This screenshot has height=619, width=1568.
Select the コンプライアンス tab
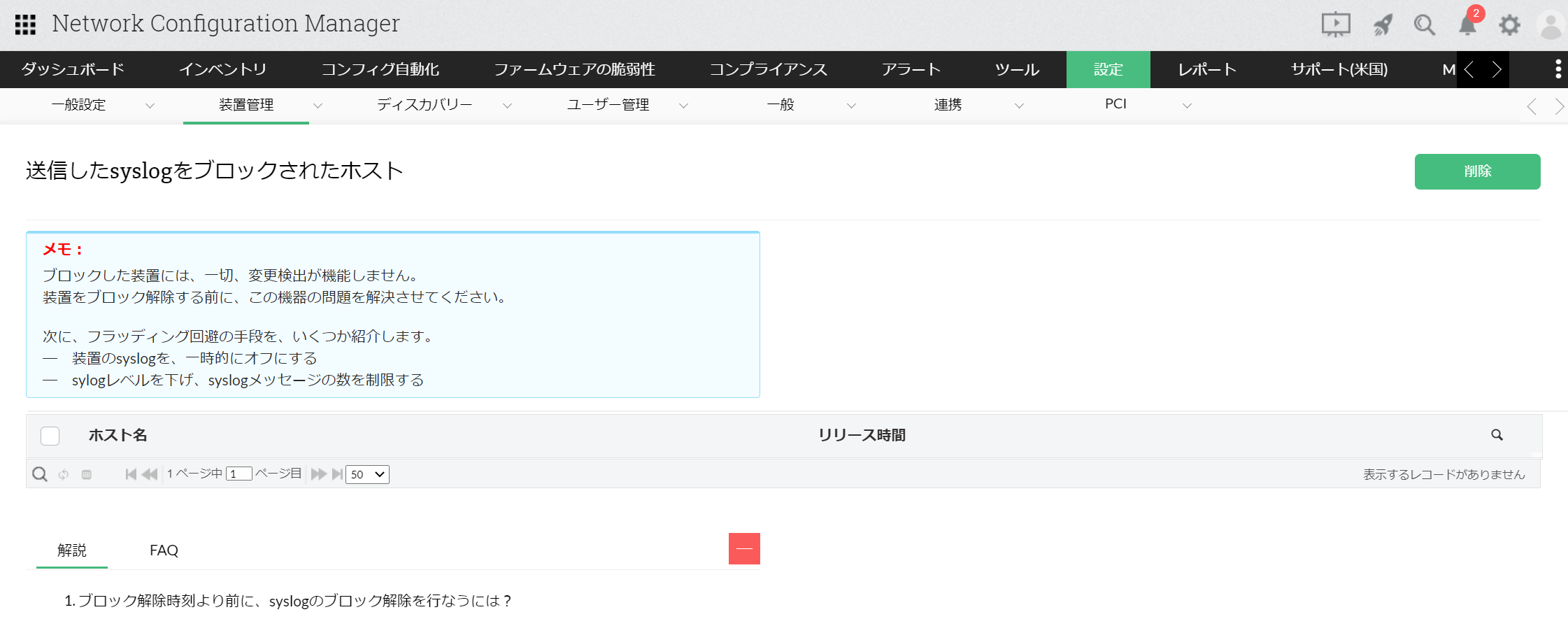(769, 69)
